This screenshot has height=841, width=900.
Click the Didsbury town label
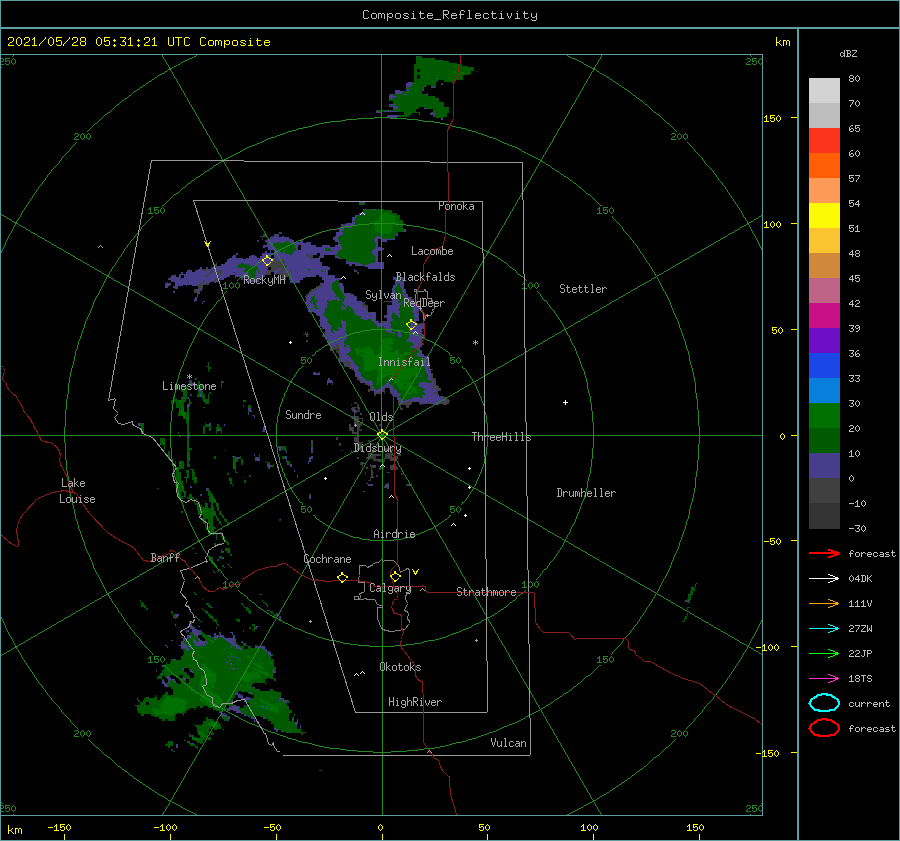378,448
